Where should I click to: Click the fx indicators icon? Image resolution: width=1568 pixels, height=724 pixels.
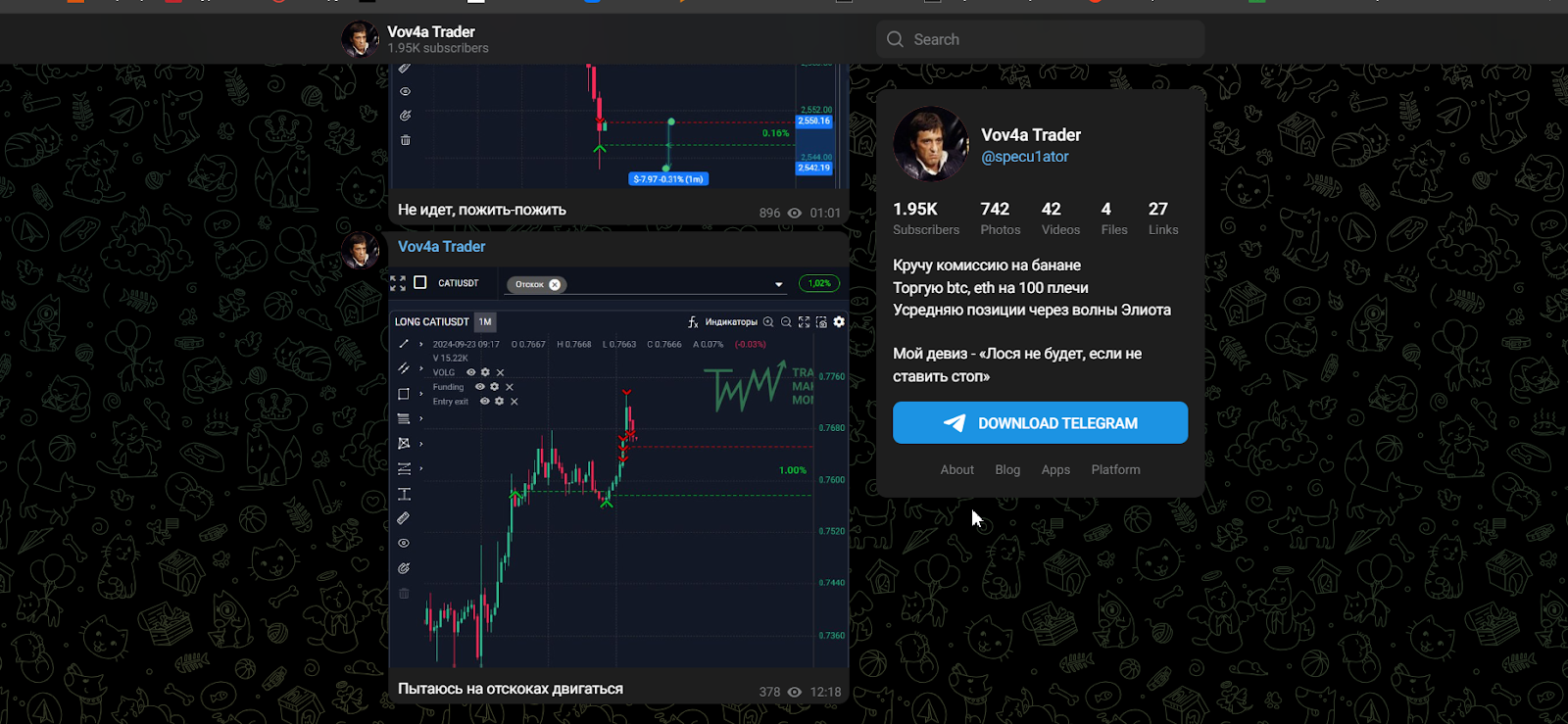(693, 322)
